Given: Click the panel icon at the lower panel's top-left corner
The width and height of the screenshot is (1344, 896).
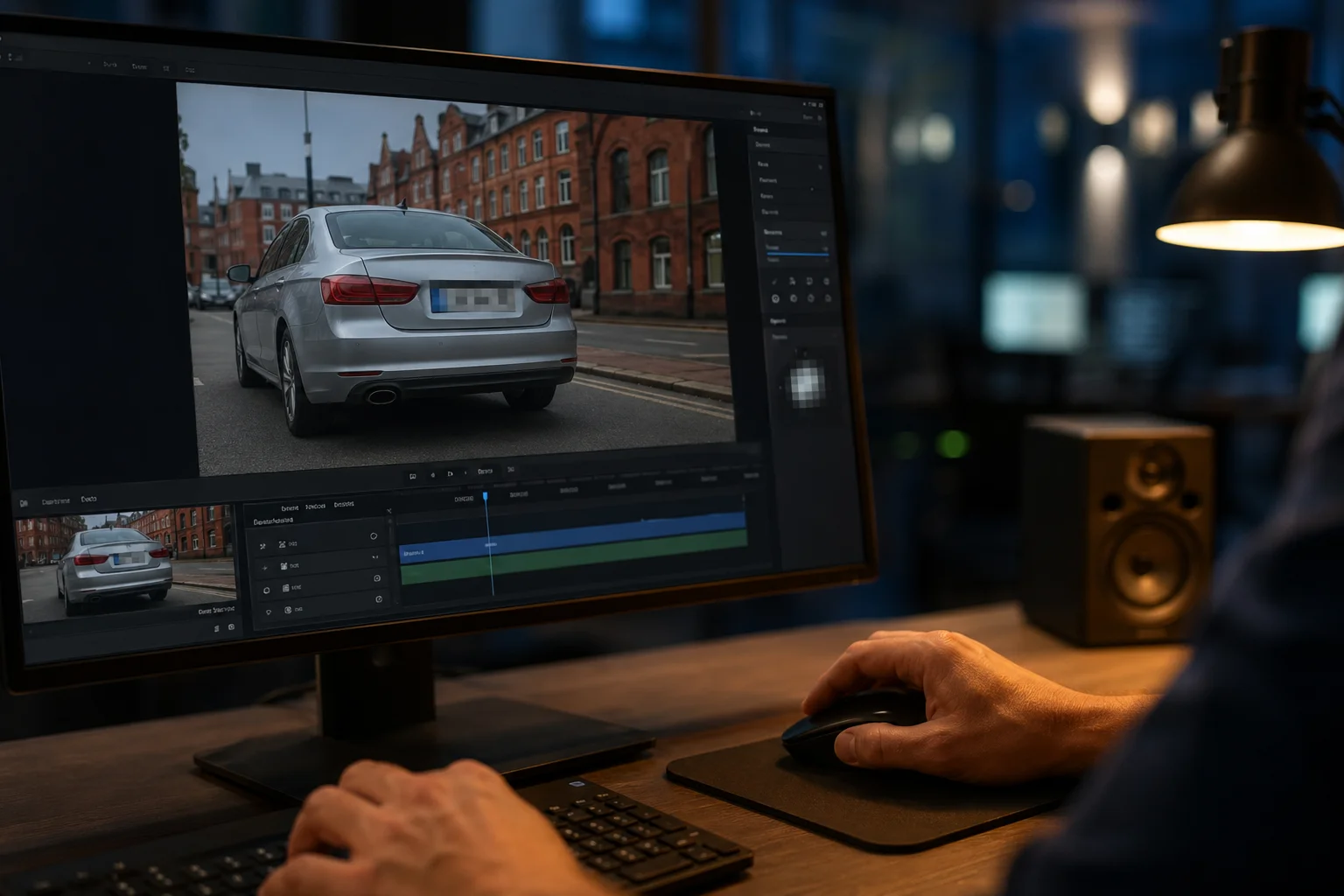Looking at the screenshot, I should 24,503.
